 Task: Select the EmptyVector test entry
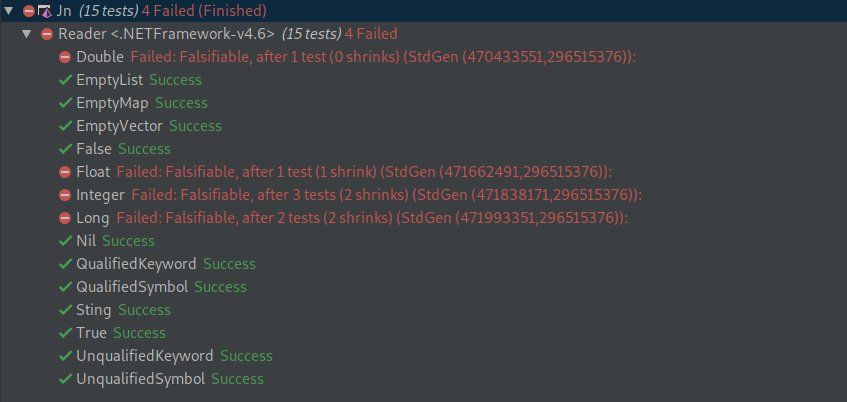click(119, 126)
